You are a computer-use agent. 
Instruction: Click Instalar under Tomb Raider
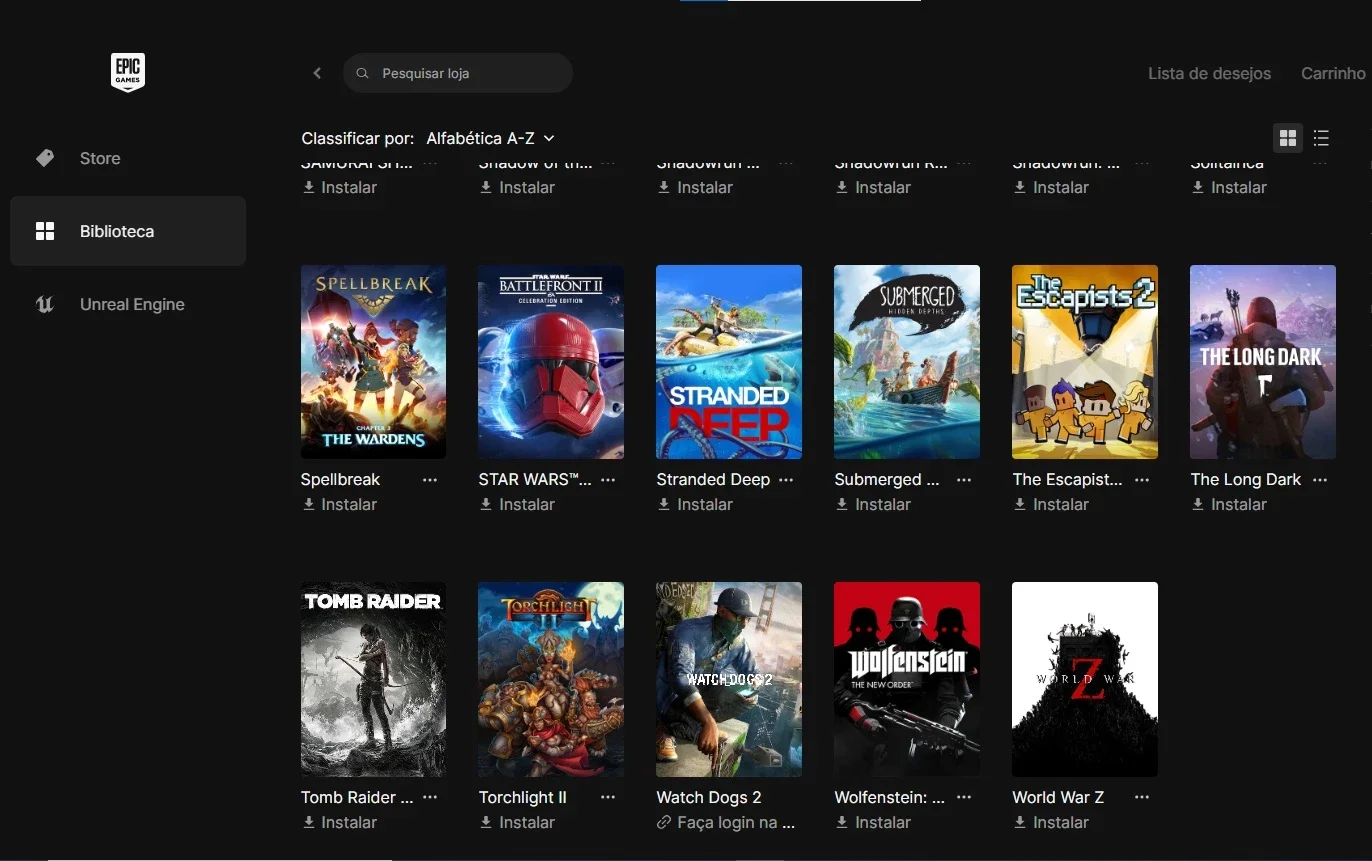click(x=340, y=822)
